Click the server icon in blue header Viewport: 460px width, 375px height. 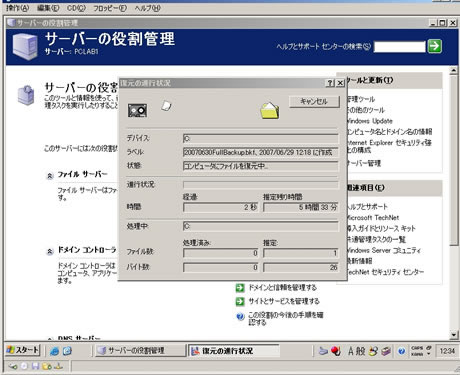[x=25, y=47]
